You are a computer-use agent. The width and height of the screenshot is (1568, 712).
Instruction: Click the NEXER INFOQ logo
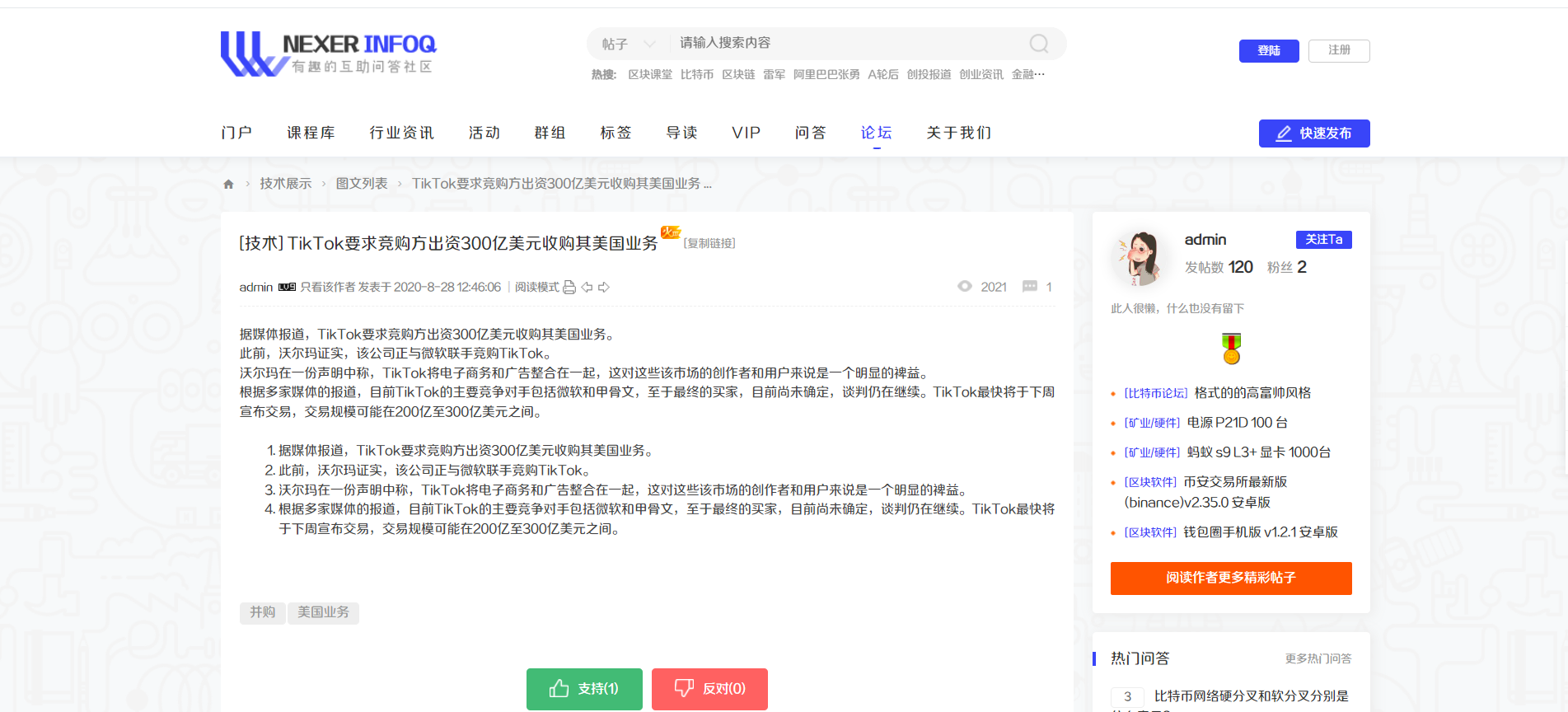click(328, 54)
